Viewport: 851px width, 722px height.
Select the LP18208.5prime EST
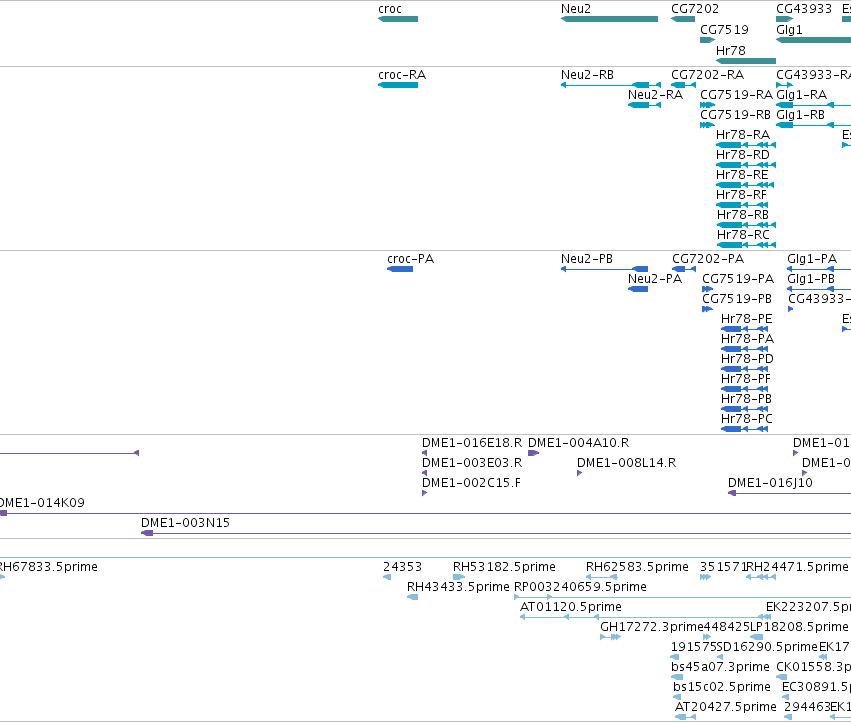point(756,637)
